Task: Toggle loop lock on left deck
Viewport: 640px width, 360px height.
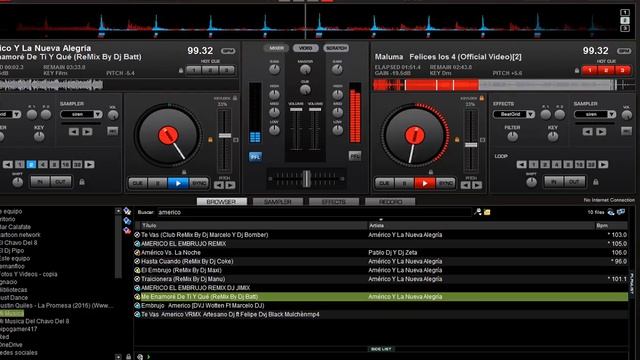Action: 82,182
